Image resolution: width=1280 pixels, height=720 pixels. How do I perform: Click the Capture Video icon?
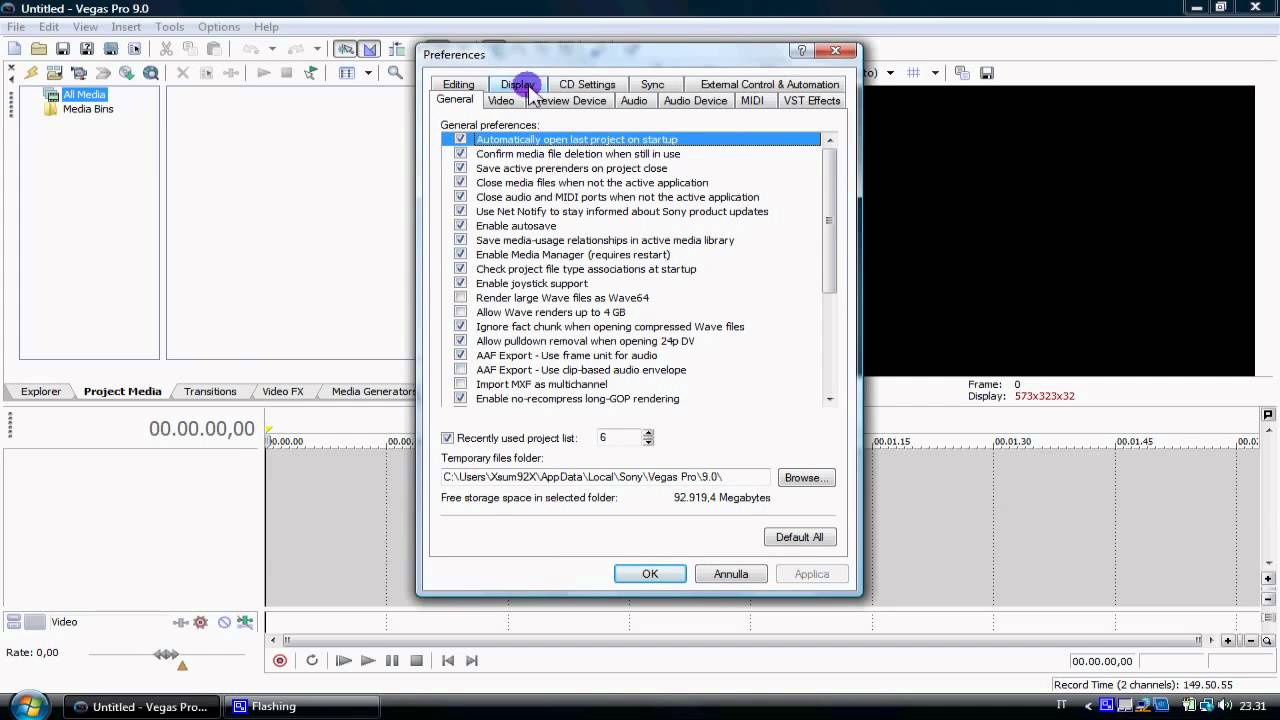coord(79,73)
